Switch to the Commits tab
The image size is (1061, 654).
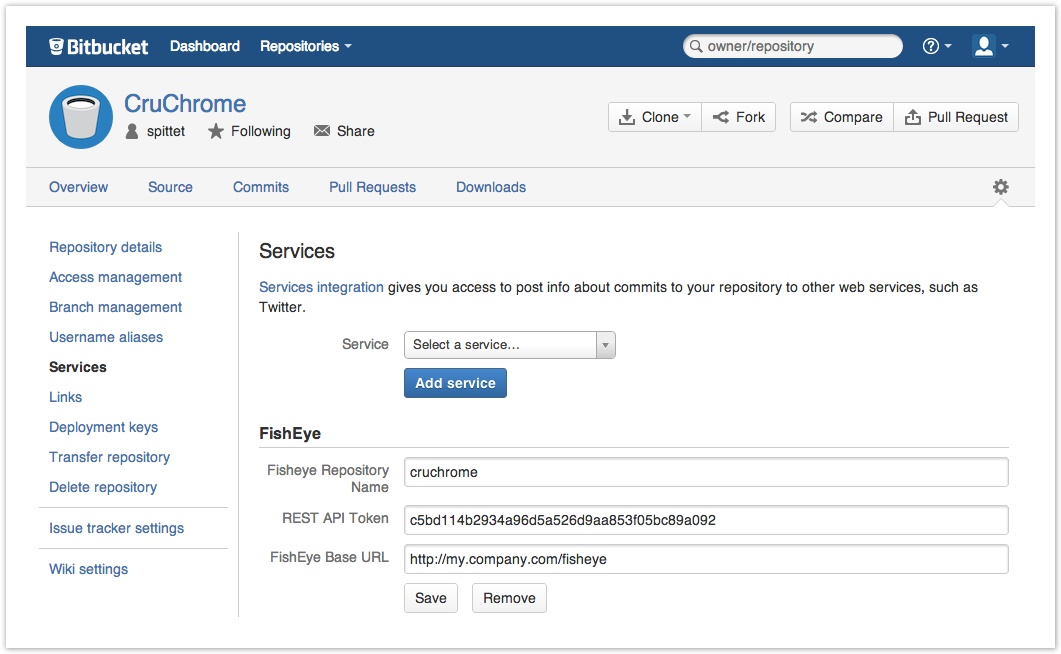(261, 187)
